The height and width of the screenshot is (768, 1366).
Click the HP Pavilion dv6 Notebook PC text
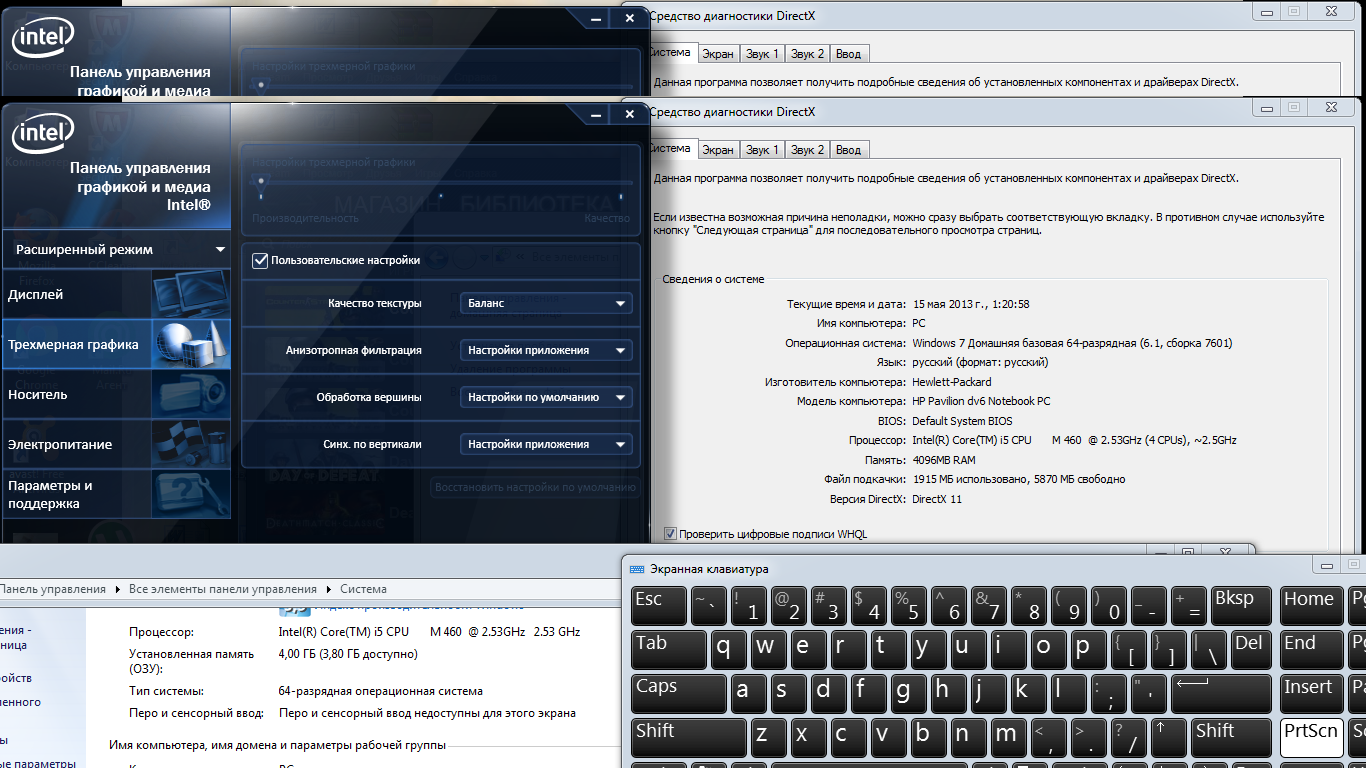tap(981, 402)
